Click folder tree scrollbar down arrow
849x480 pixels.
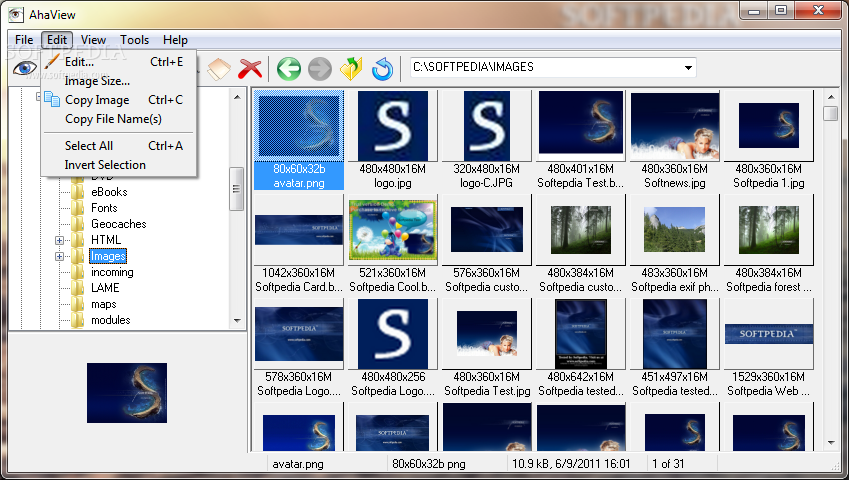237,321
